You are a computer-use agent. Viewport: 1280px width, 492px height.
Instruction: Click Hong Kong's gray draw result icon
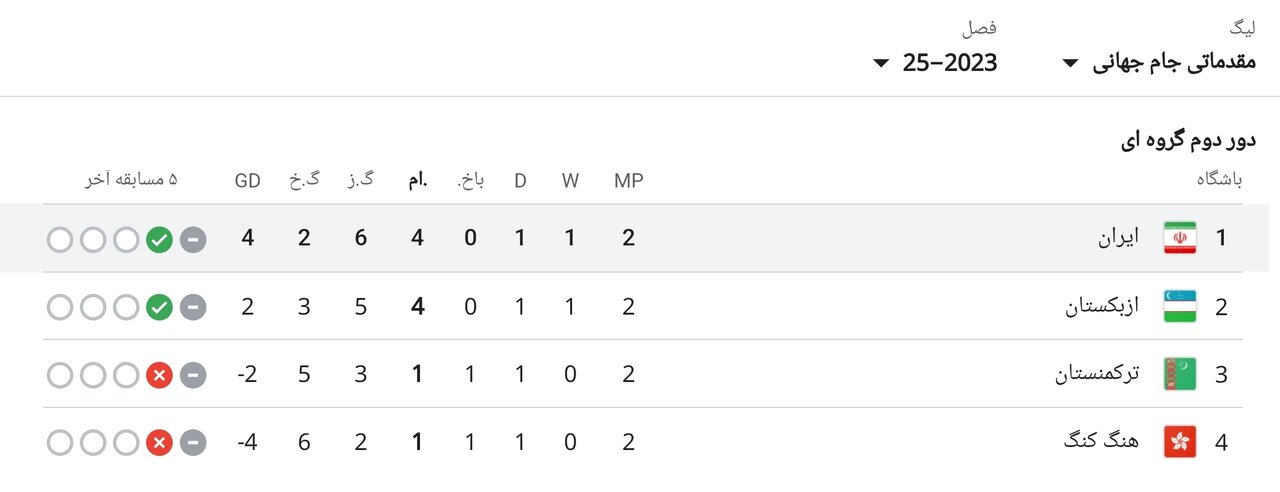click(x=193, y=442)
